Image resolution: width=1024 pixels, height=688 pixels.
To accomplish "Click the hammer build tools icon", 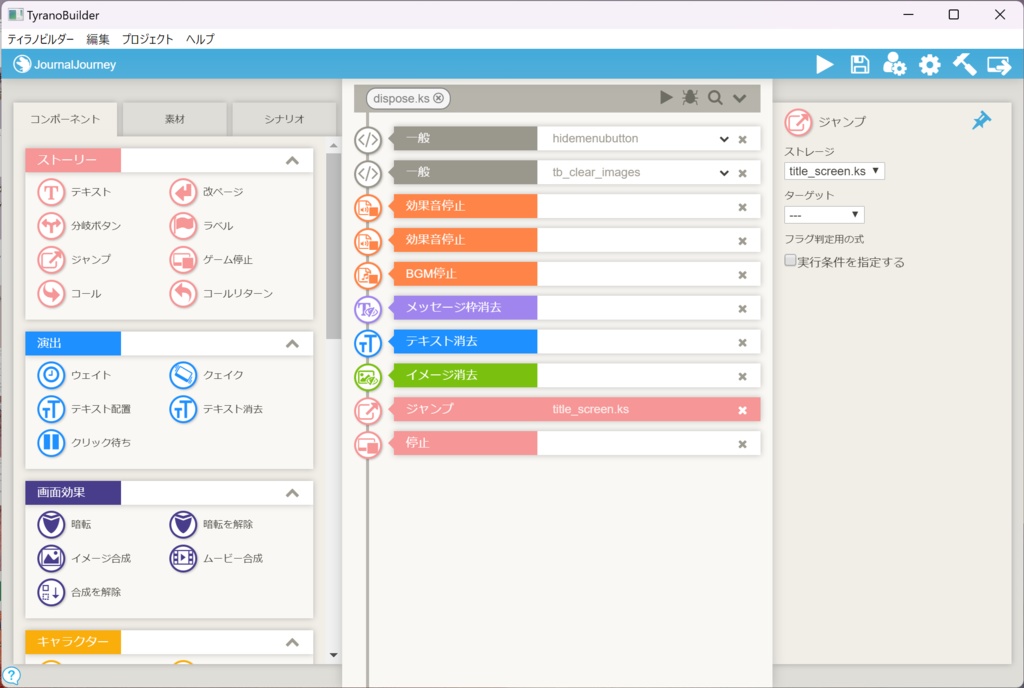I will 964,65.
